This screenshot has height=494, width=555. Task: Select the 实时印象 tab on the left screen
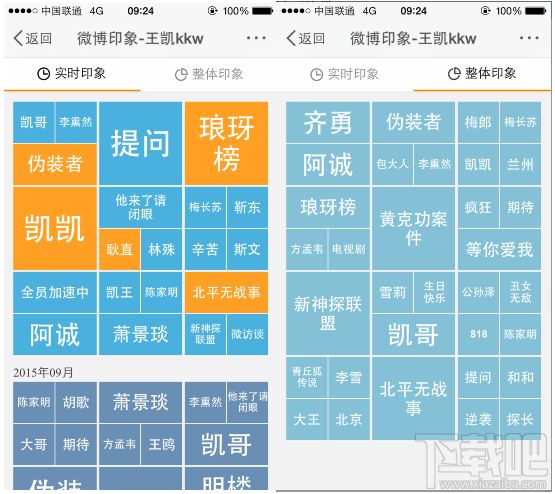72,74
